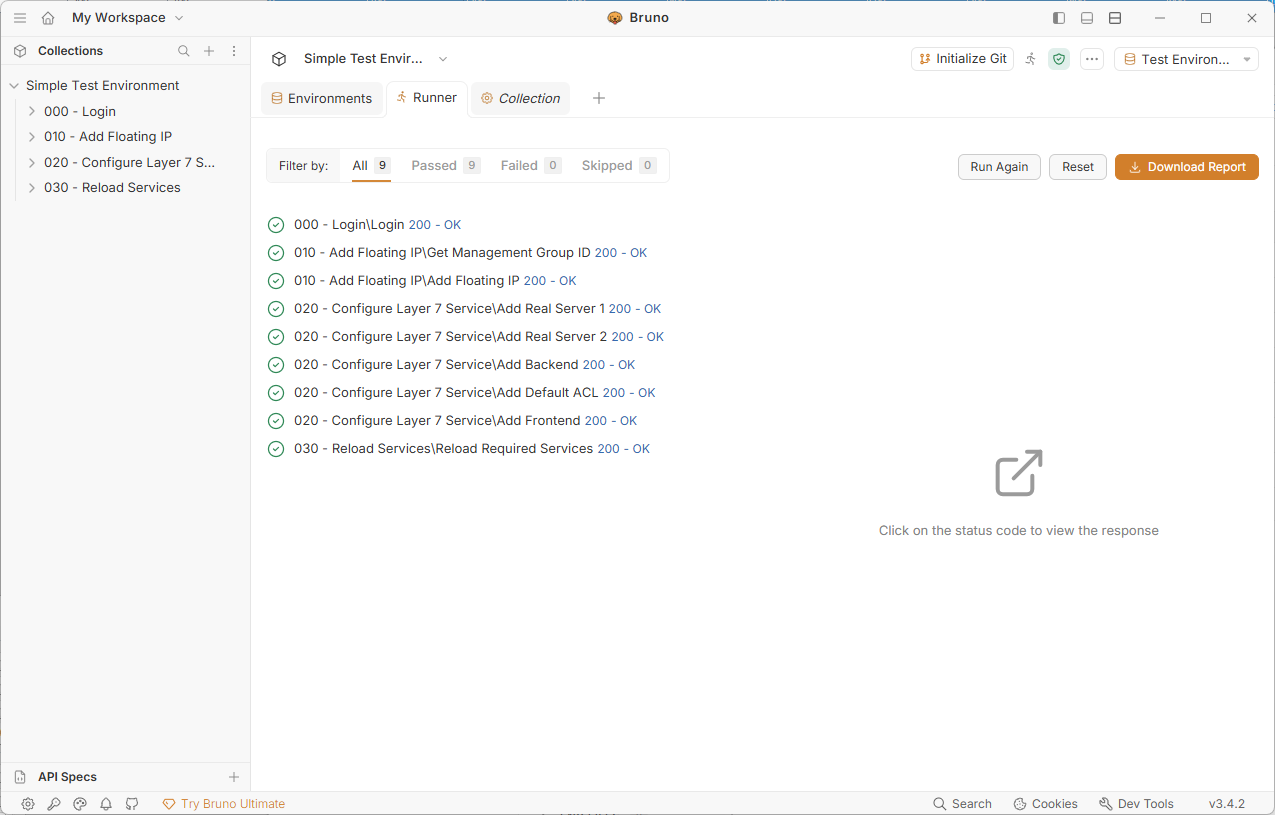Expand the 000 - Login folder
The width and height of the screenshot is (1275, 815).
32,111
